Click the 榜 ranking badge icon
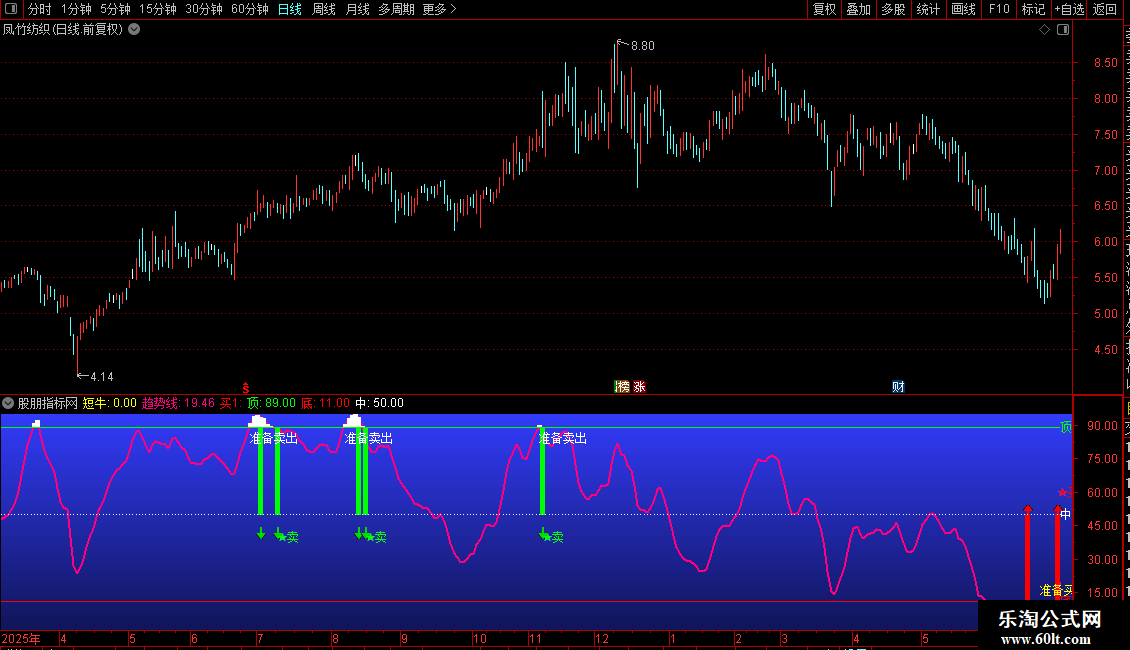 (x=622, y=387)
